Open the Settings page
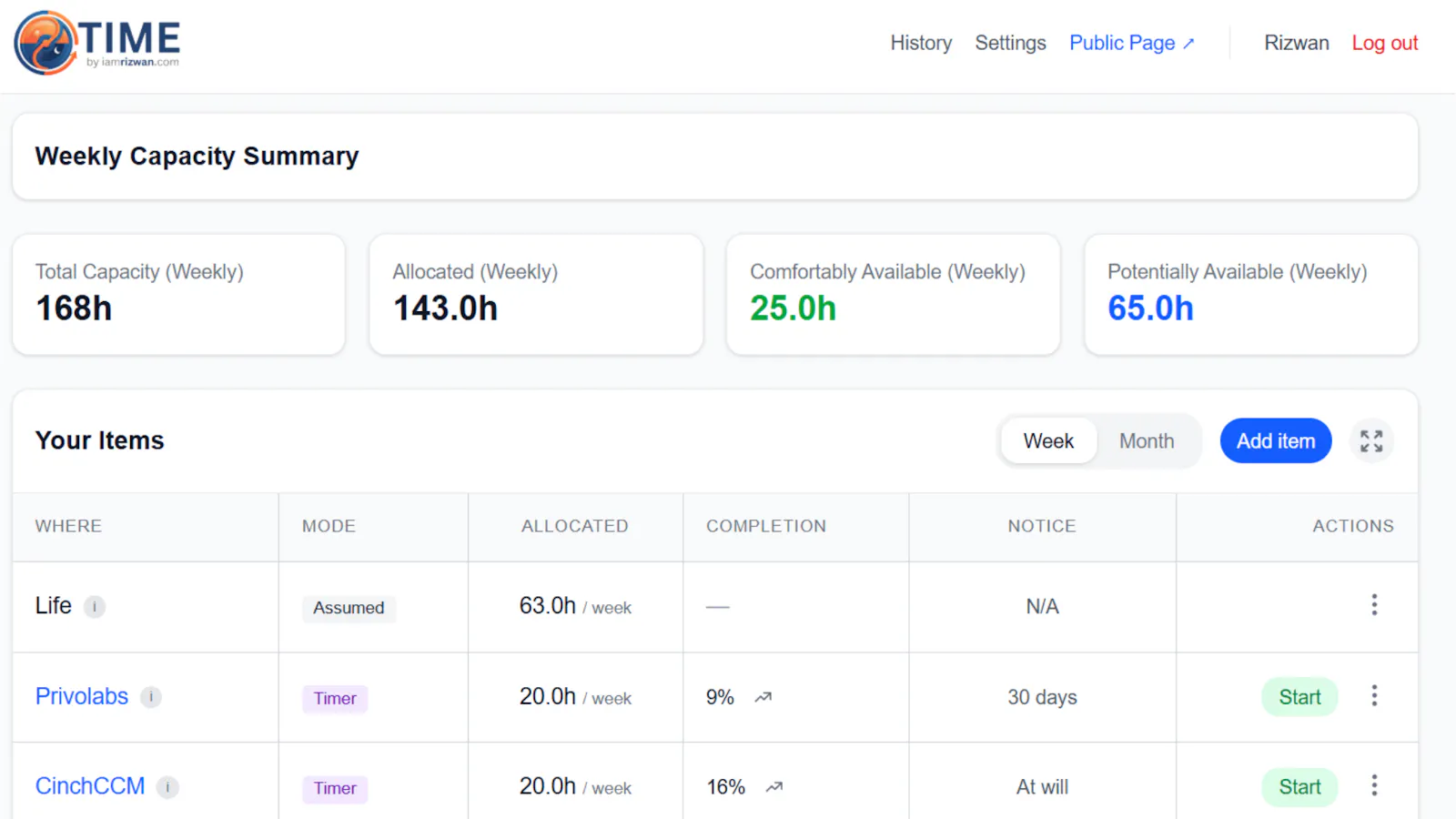The image size is (1456, 819). coord(1010,43)
